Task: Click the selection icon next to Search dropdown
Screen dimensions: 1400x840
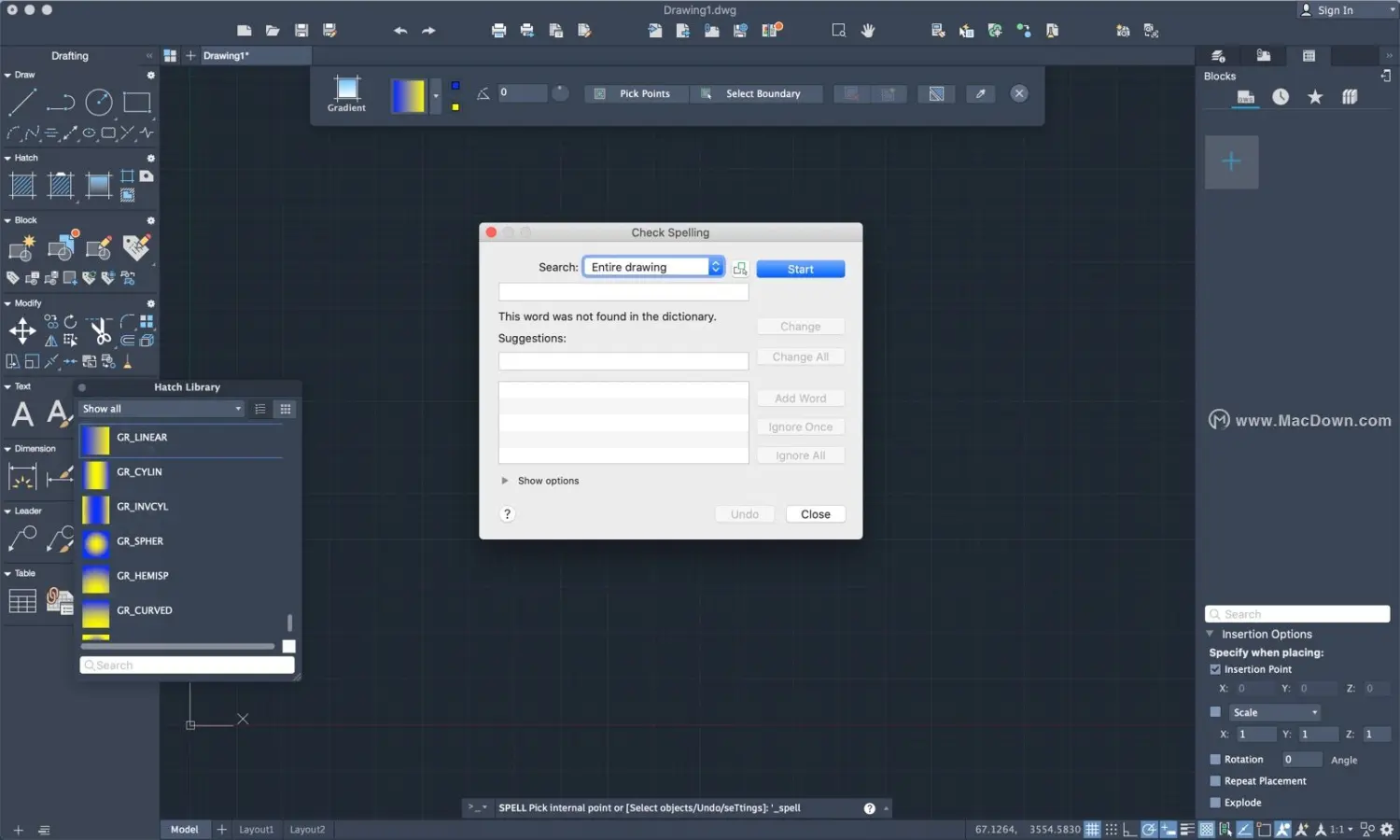Action: pyautogui.click(x=740, y=269)
